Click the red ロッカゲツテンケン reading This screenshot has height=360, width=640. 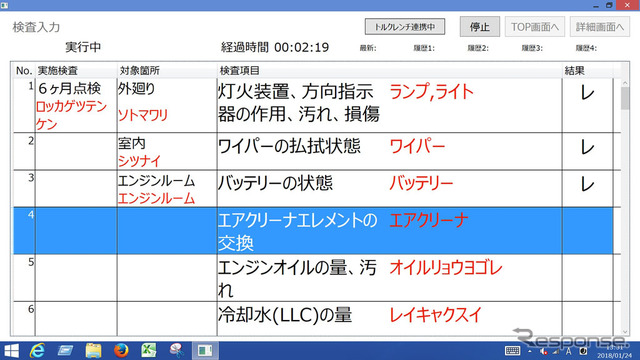[x=71, y=116]
